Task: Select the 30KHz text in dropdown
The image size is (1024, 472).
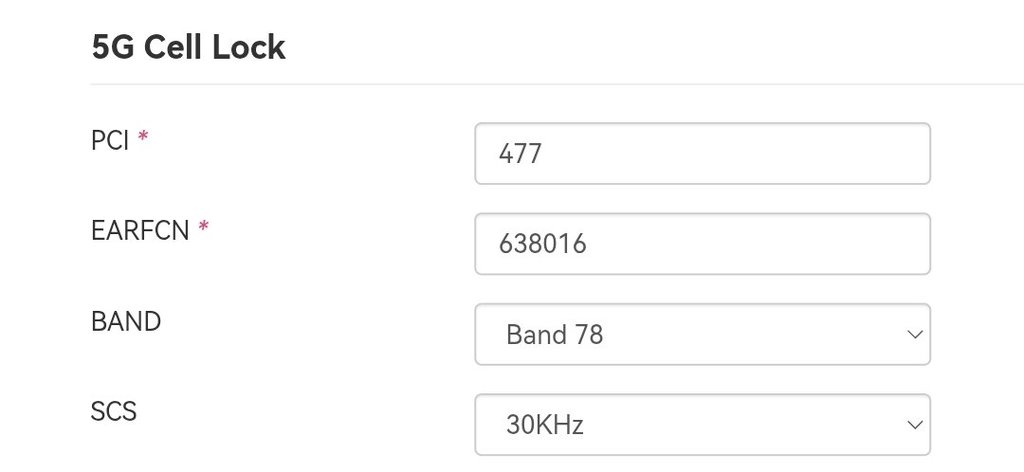Action: (x=544, y=425)
